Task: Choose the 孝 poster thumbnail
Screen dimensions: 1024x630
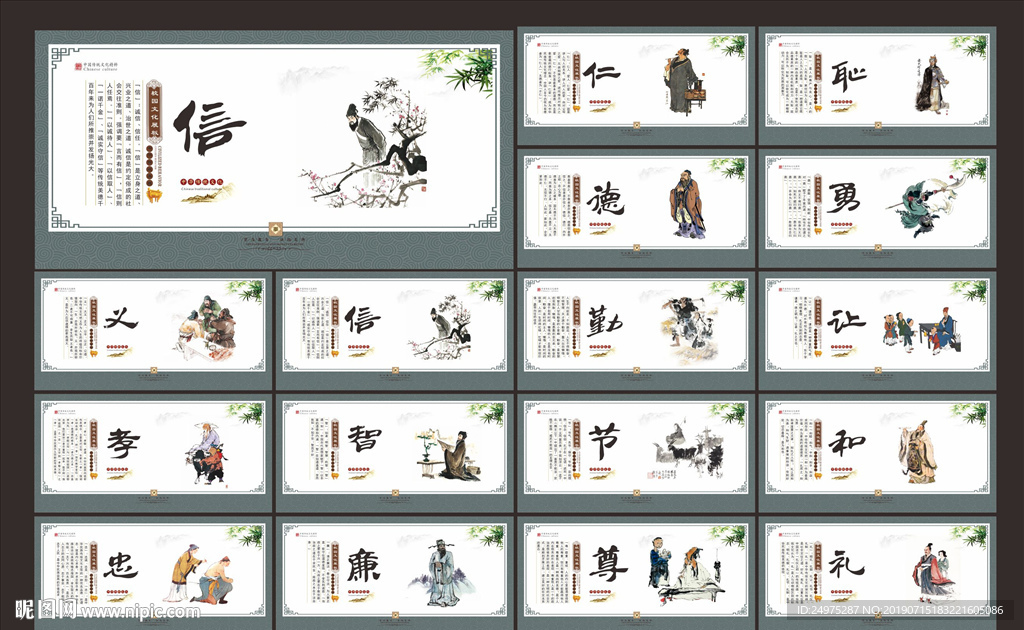Action: click(x=153, y=452)
